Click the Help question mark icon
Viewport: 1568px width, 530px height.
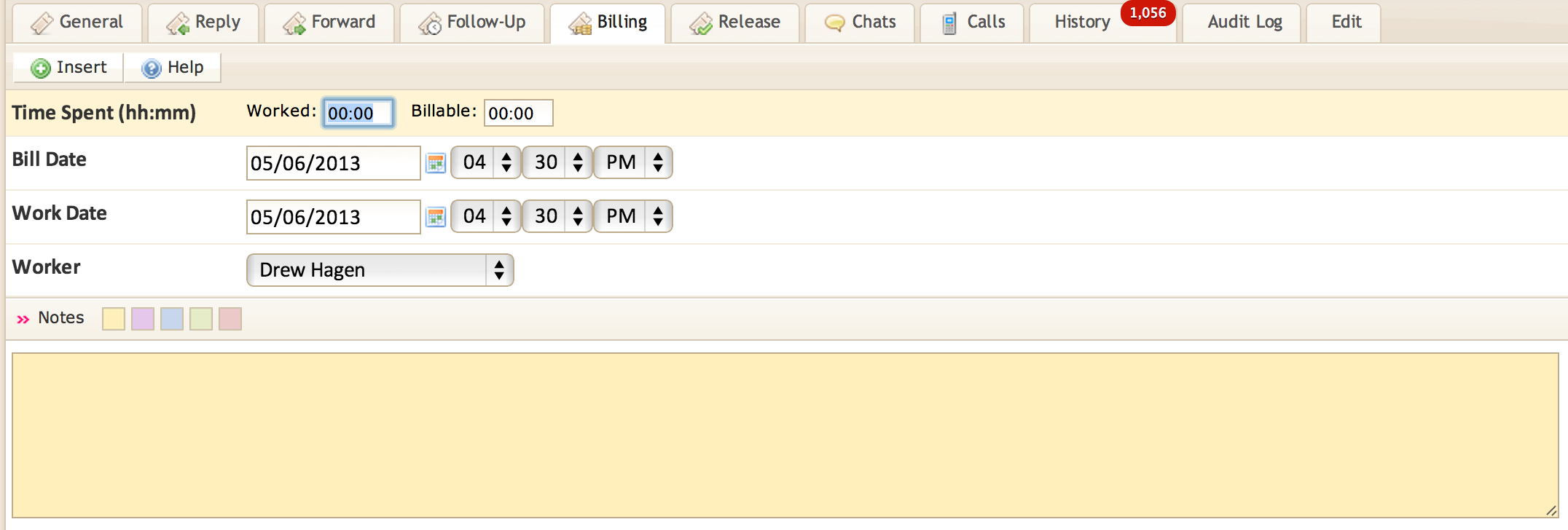pyautogui.click(x=152, y=68)
